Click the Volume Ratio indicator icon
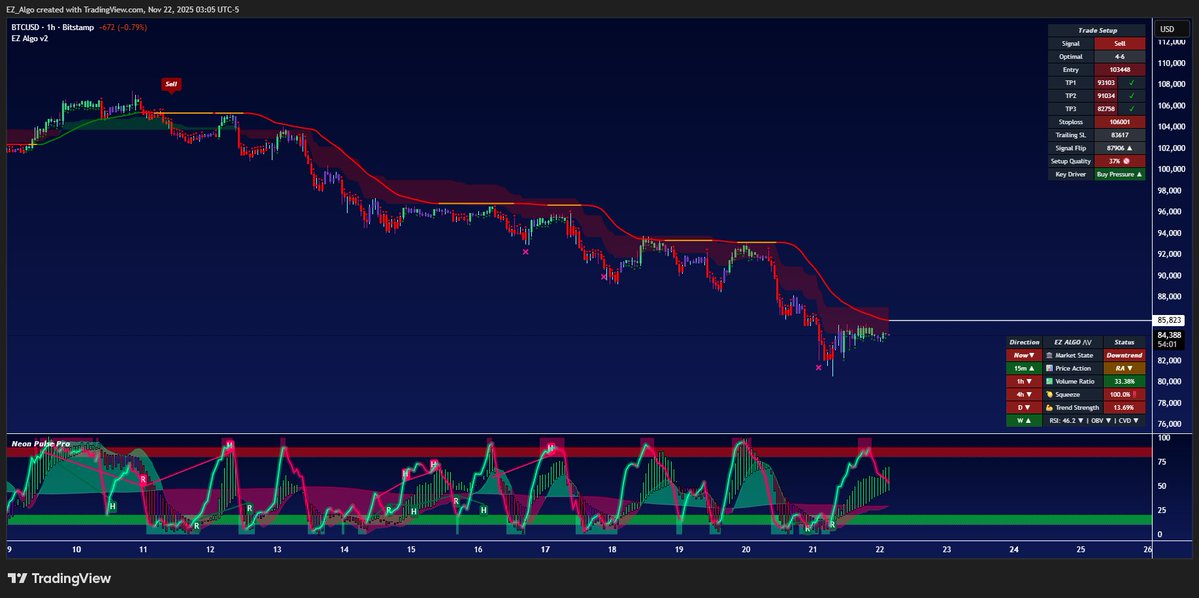 point(1049,381)
